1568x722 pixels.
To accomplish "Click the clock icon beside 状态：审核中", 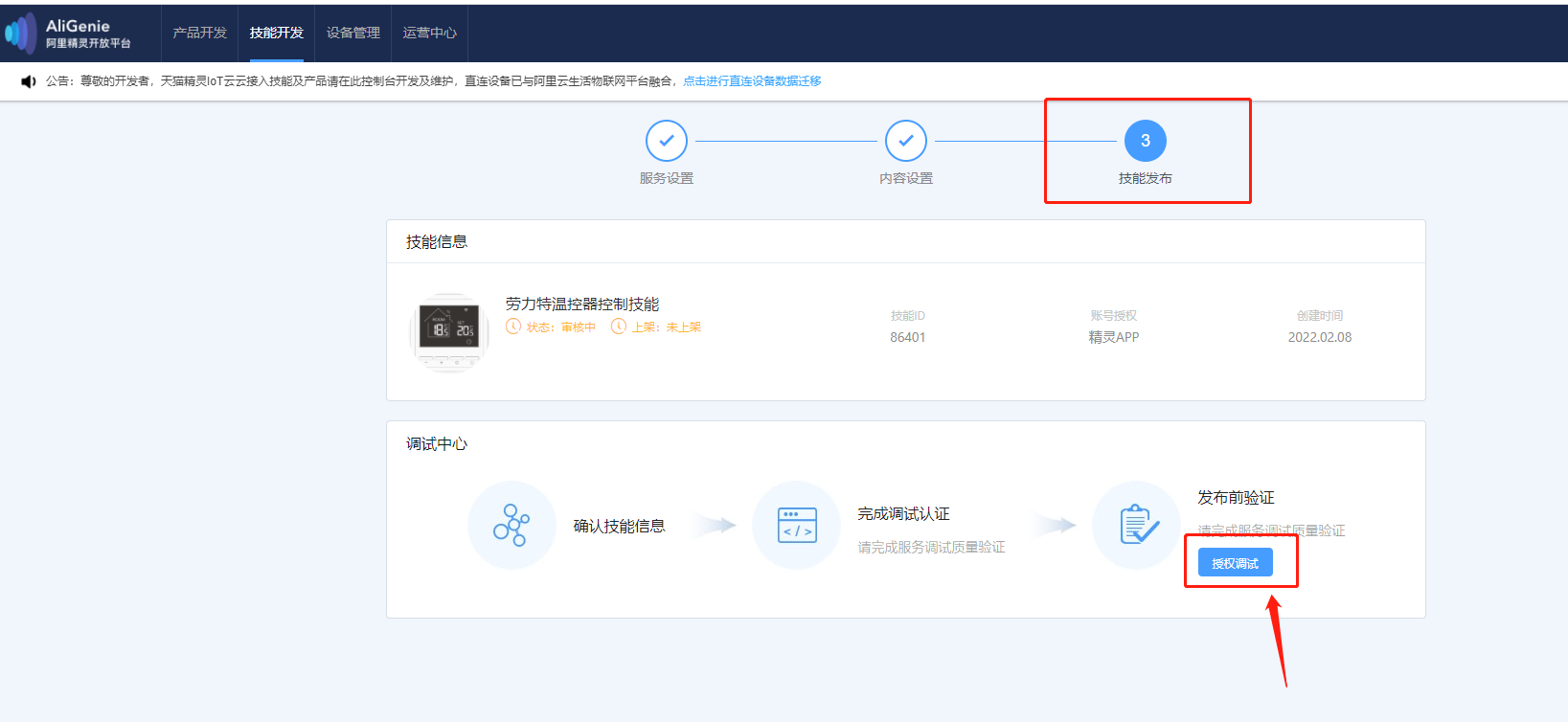I will coord(513,327).
